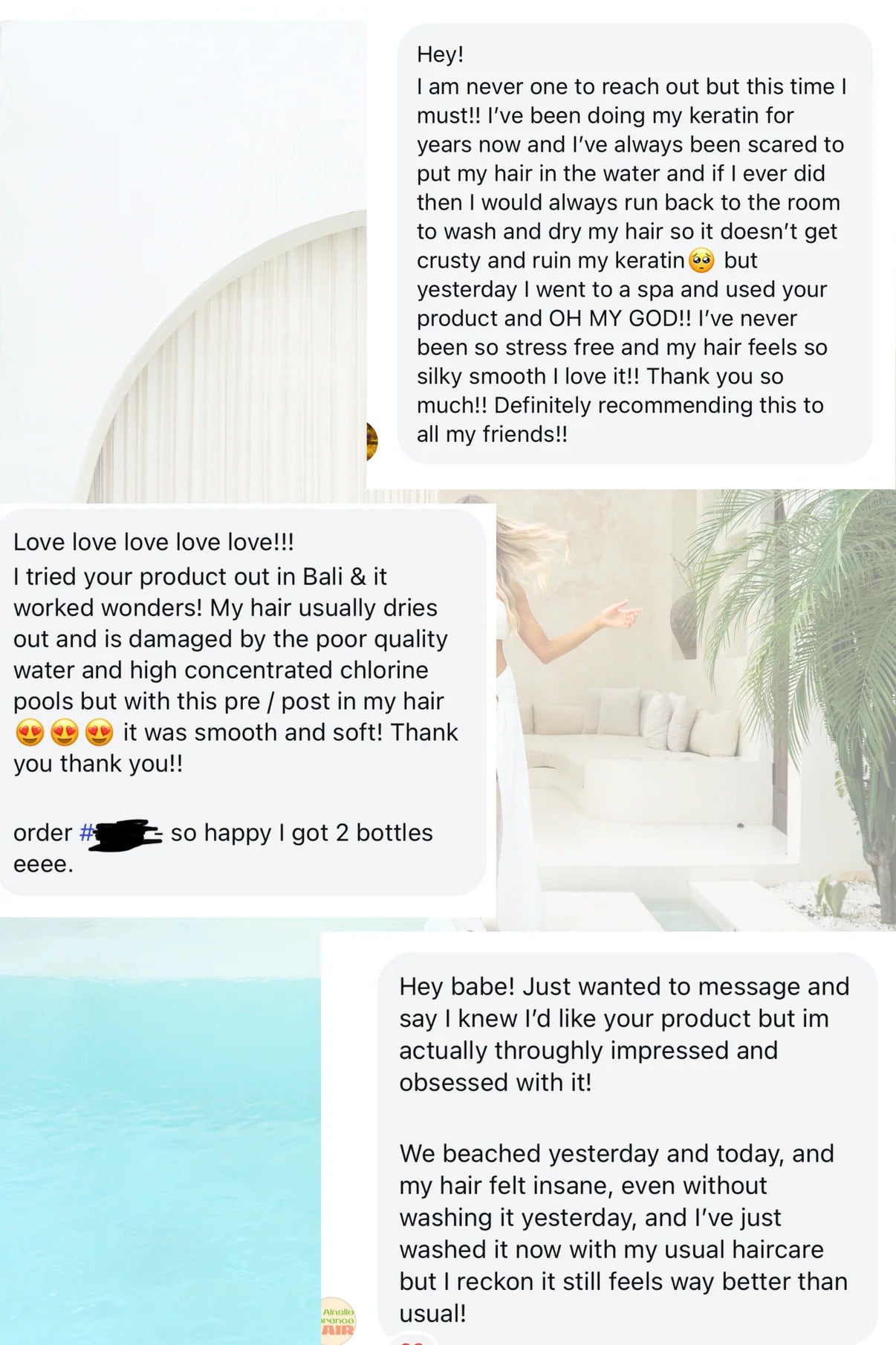Click the green palm plant in photo
896x1345 pixels.
click(x=817, y=632)
